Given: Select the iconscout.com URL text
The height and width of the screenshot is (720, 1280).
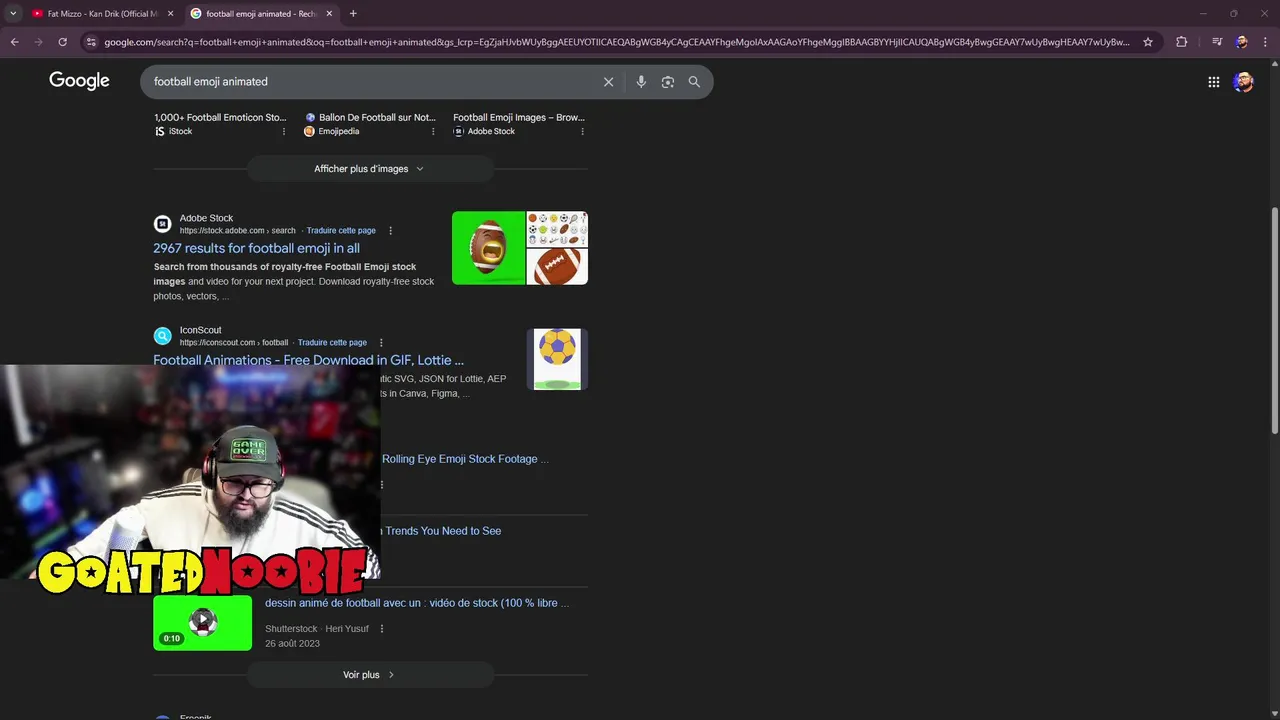Looking at the screenshot, I should coord(234,343).
